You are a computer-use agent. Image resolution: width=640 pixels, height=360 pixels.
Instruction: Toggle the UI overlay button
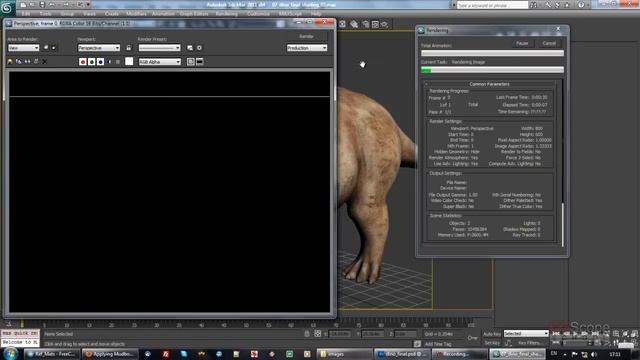[191, 62]
